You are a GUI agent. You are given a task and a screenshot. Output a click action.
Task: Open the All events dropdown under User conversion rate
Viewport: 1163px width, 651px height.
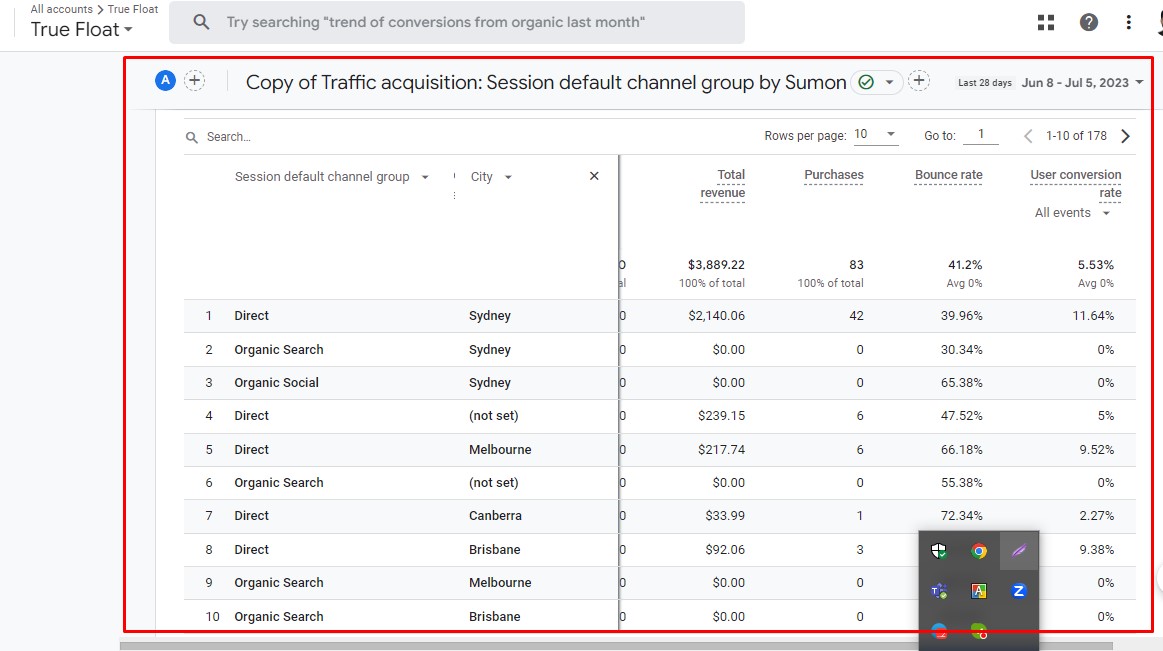(x=1073, y=213)
